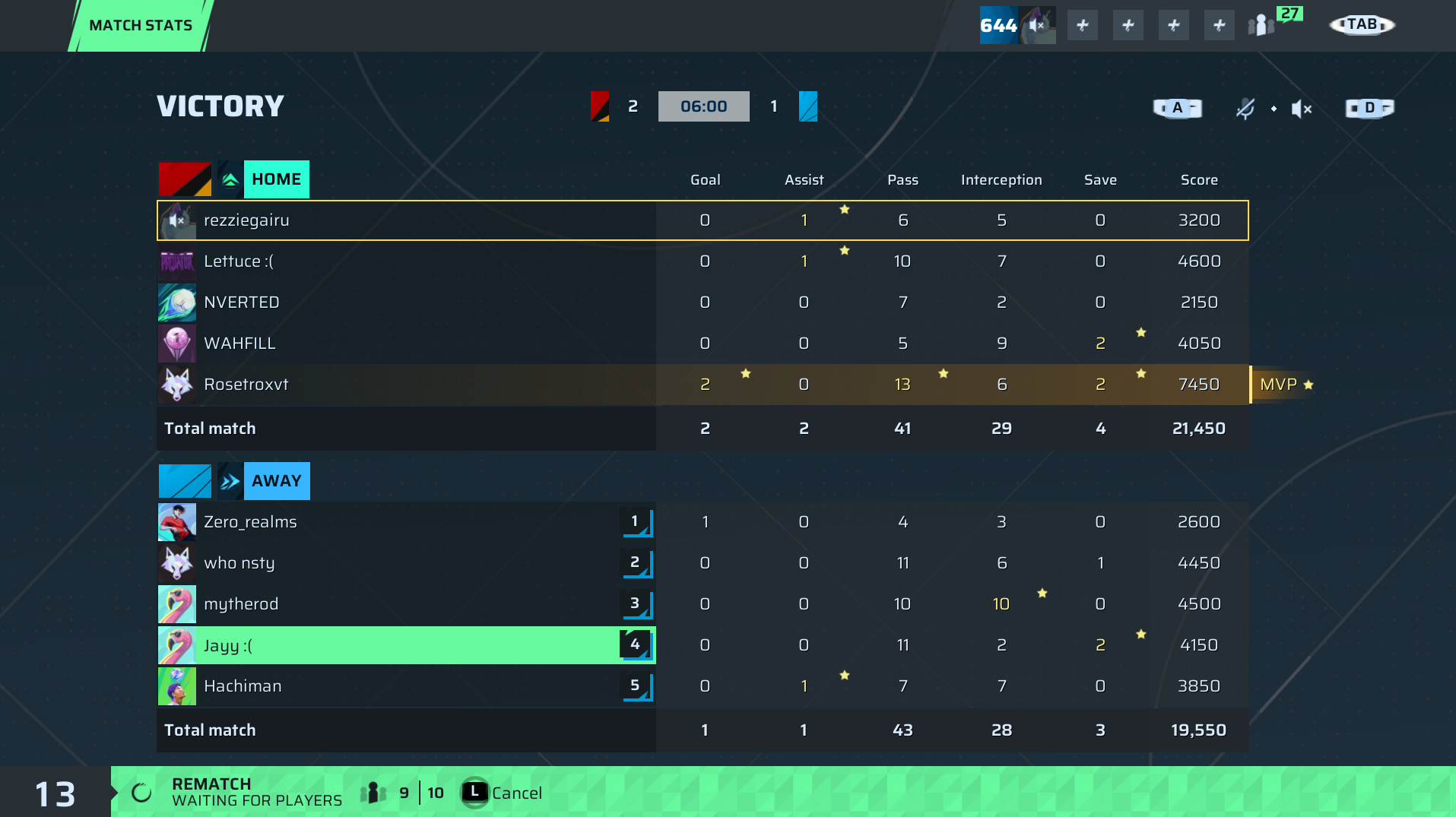Click the Rematch waiting for players banner
The width and height of the screenshot is (1456, 817).
pos(257,792)
